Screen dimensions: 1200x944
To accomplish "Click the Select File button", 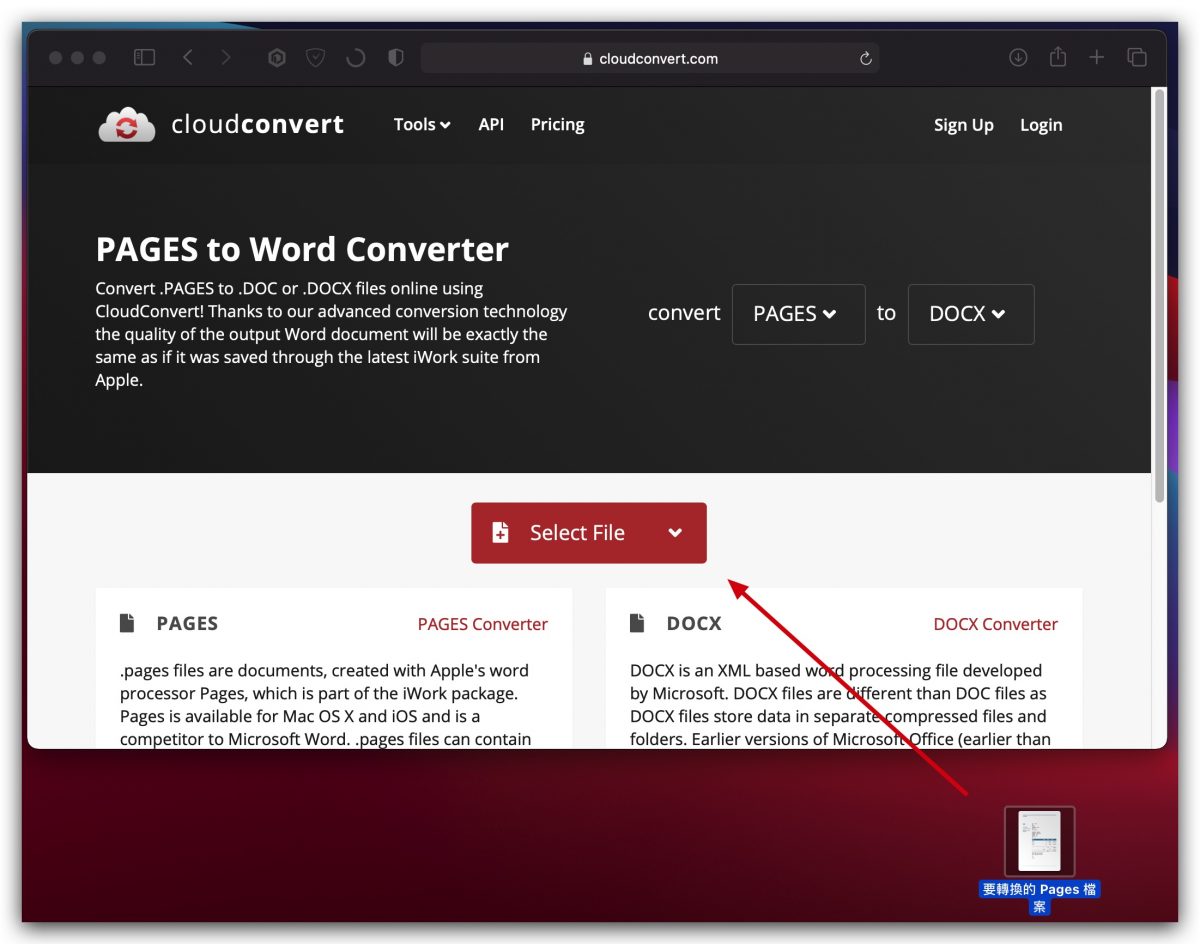I will pyautogui.click(x=589, y=533).
